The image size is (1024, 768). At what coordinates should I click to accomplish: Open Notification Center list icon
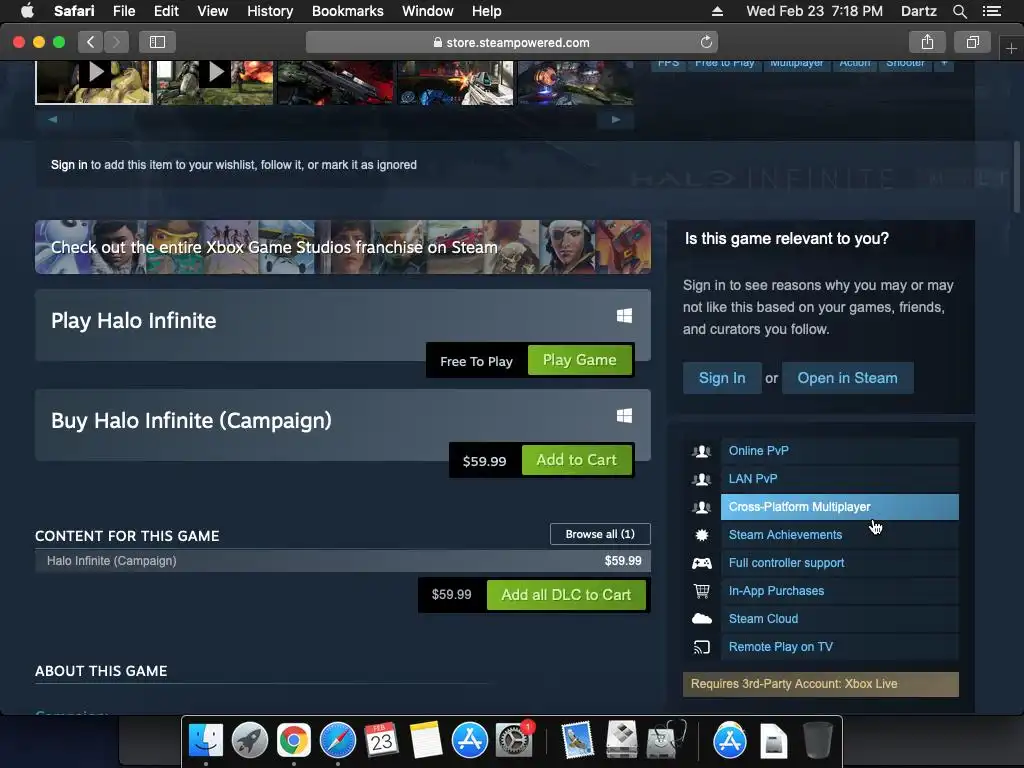[x=991, y=11]
